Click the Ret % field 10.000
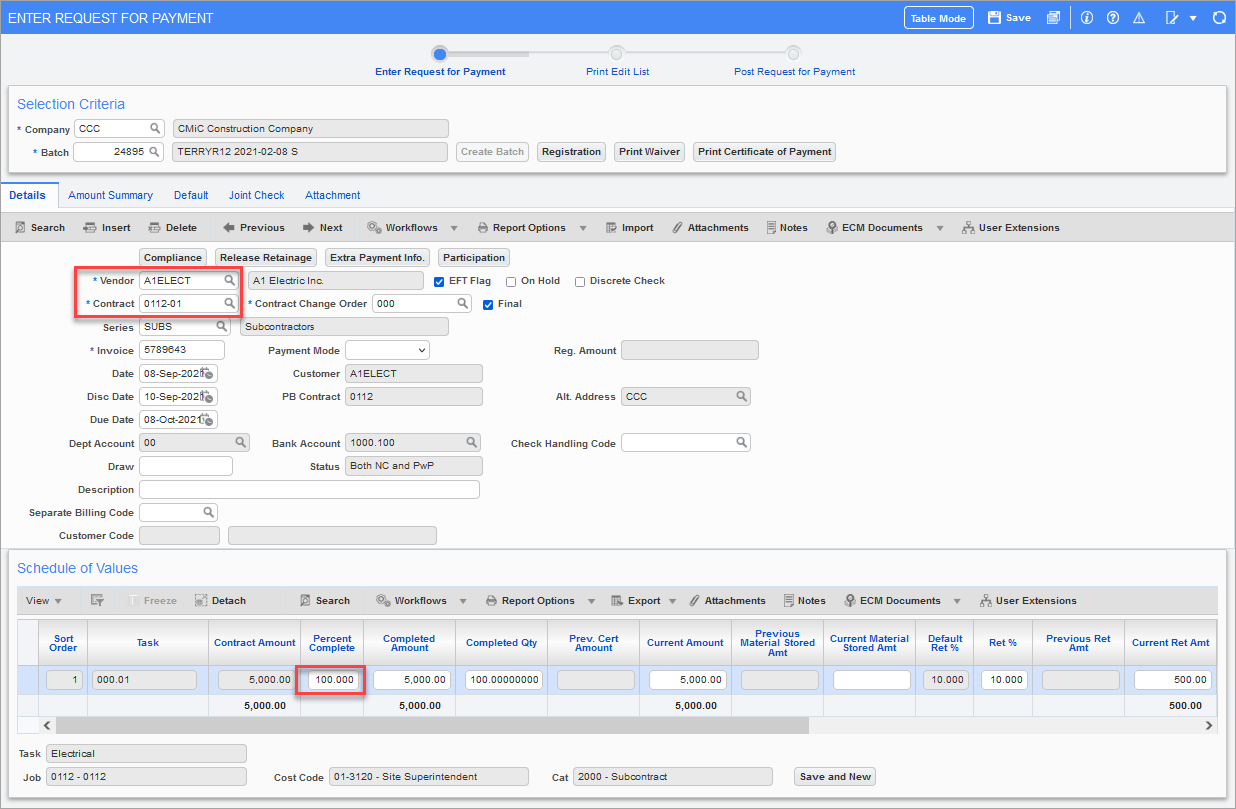The width and height of the screenshot is (1236, 809). pos(1003,680)
